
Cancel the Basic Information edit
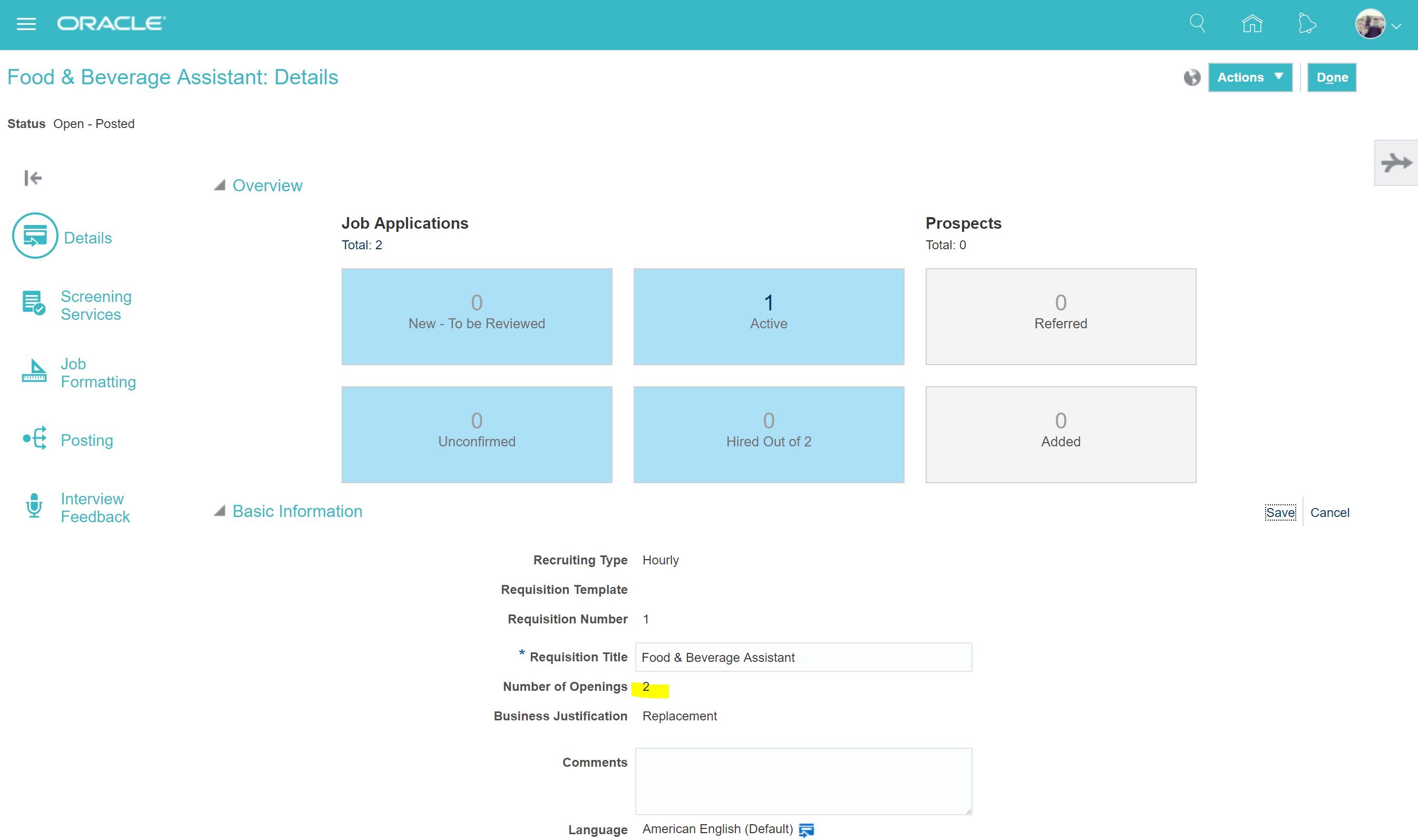[x=1329, y=512]
